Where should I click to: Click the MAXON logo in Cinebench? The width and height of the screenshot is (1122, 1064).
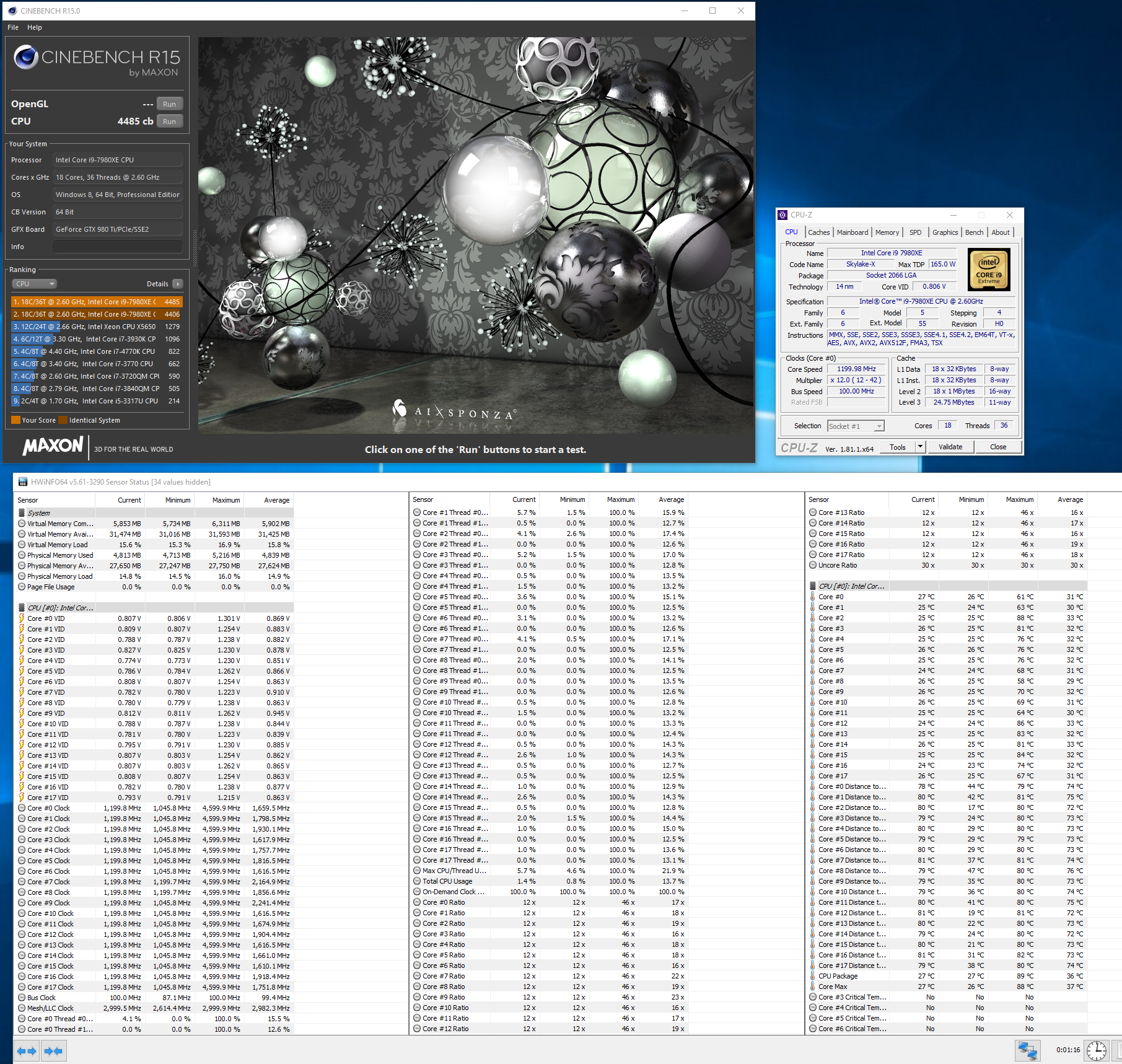tap(53, 446)
